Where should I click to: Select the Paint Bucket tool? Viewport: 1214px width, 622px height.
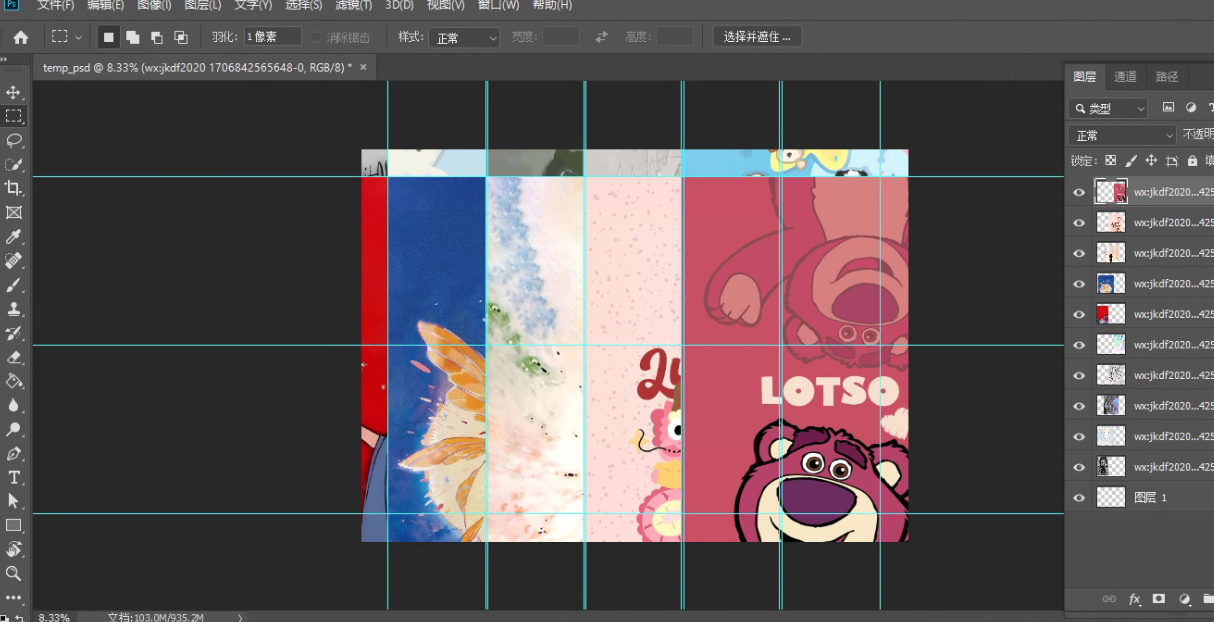click(x=14, y=381)
